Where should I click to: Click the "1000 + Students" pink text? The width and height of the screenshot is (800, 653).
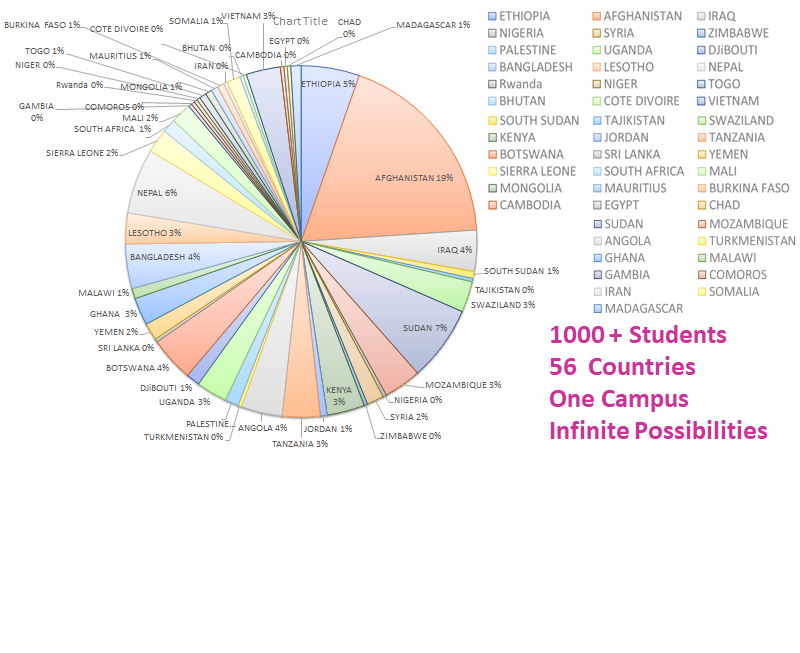(x=638, y=335)
